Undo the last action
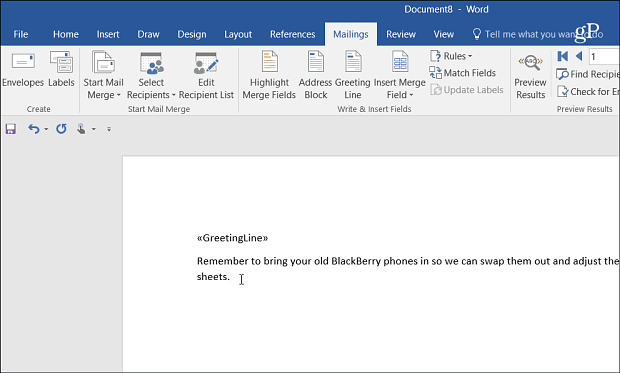 (34, 129)
